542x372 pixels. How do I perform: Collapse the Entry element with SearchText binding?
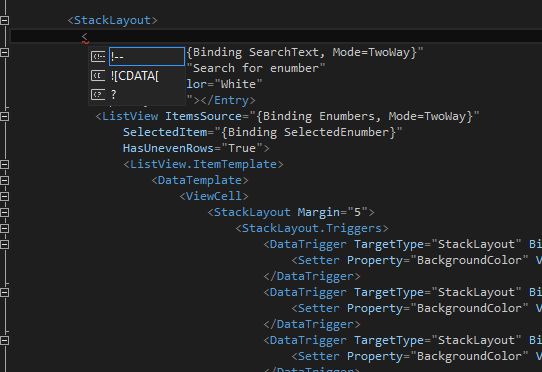tap(4, 53)
